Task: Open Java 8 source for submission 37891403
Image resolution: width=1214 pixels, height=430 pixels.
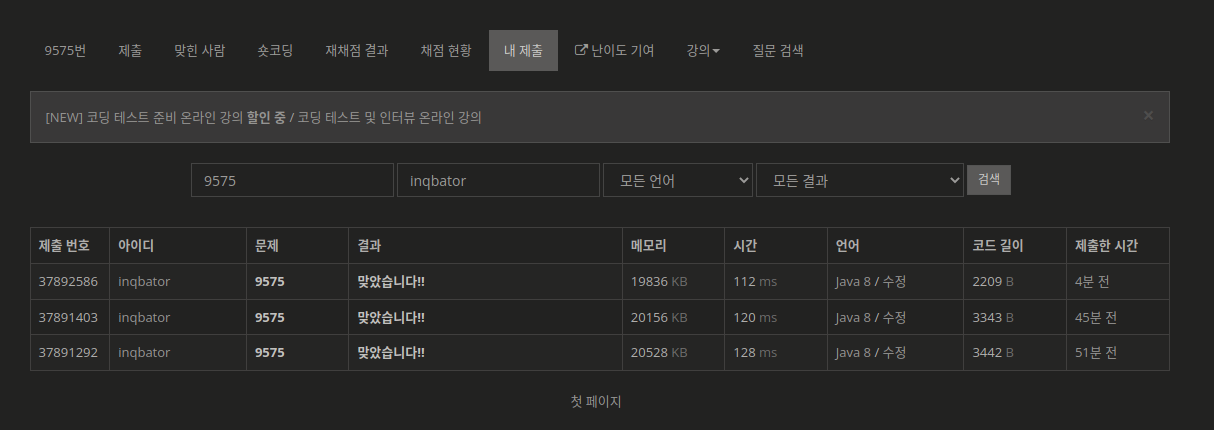Action: pyautogui.click(x=853, y=318)
